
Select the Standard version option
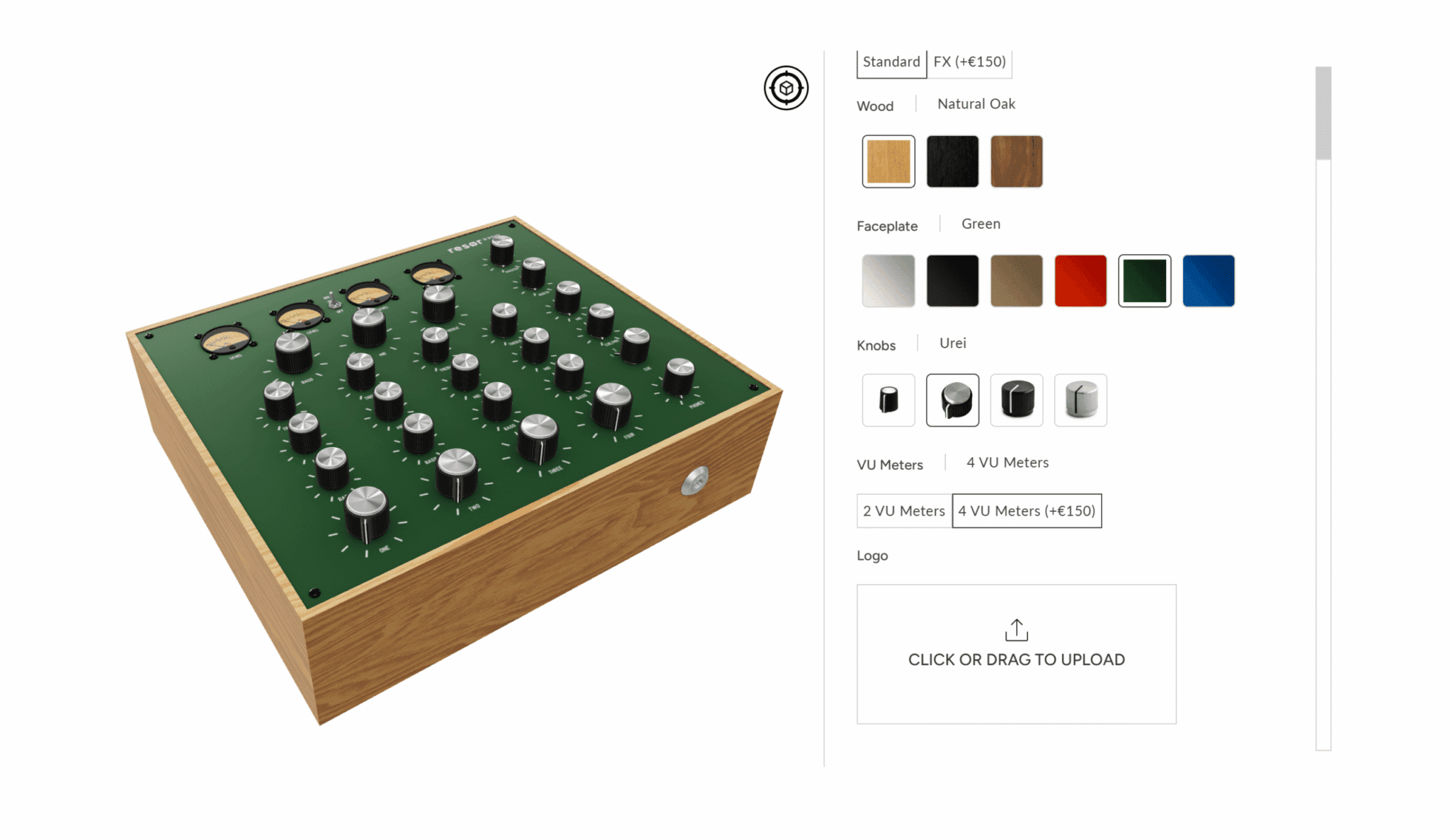[891, 62]
